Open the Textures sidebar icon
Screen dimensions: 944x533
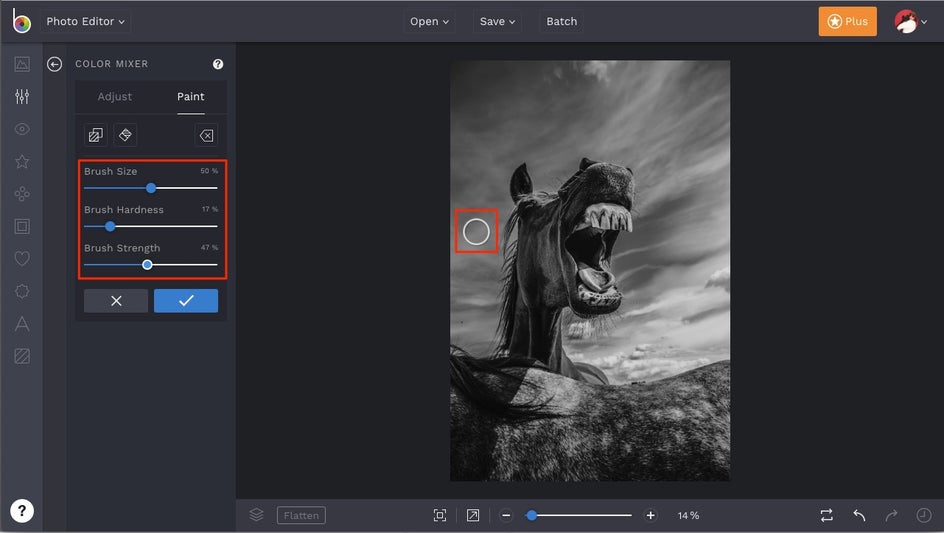tap(22, 357)
